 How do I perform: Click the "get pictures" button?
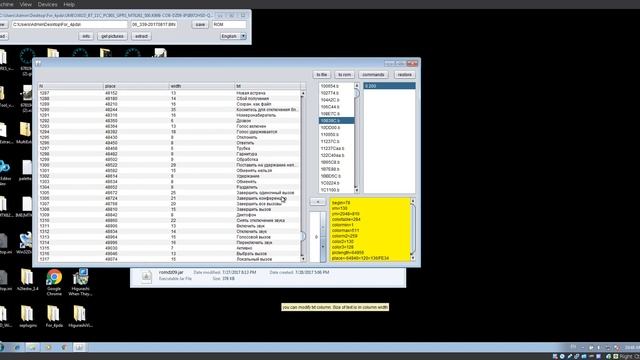tap(112, 36)
